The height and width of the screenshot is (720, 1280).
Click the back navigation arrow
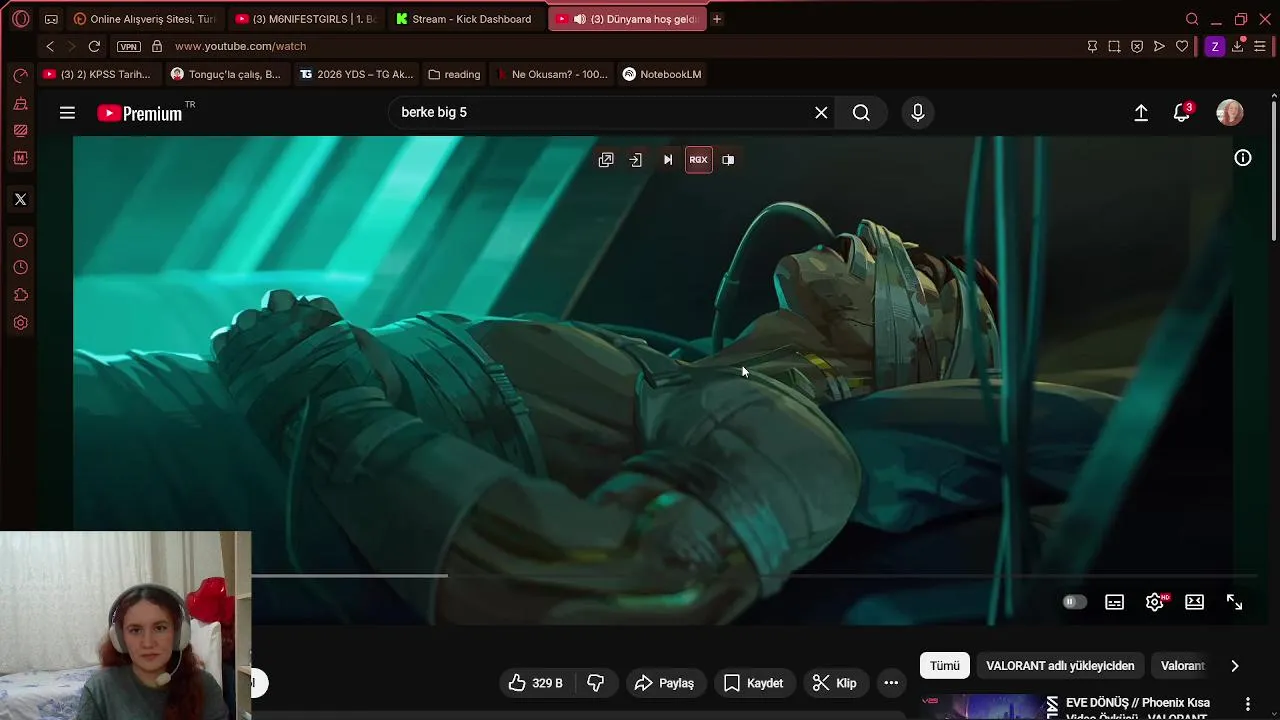pyautogui.click(x=50, y=46)
